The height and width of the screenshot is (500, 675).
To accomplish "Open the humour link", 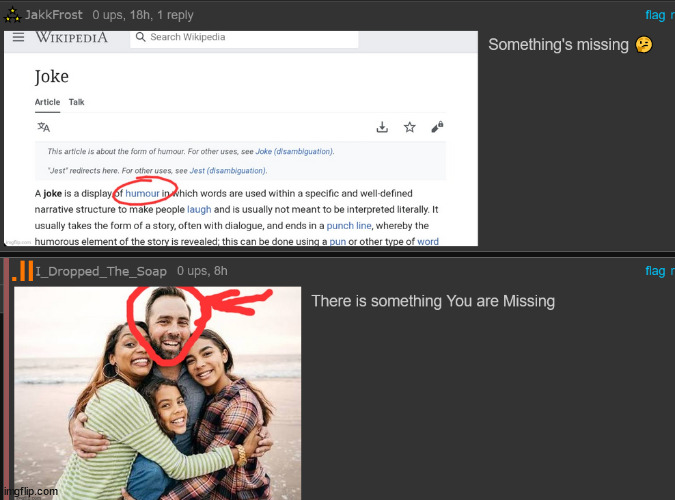I will (142, 193).
